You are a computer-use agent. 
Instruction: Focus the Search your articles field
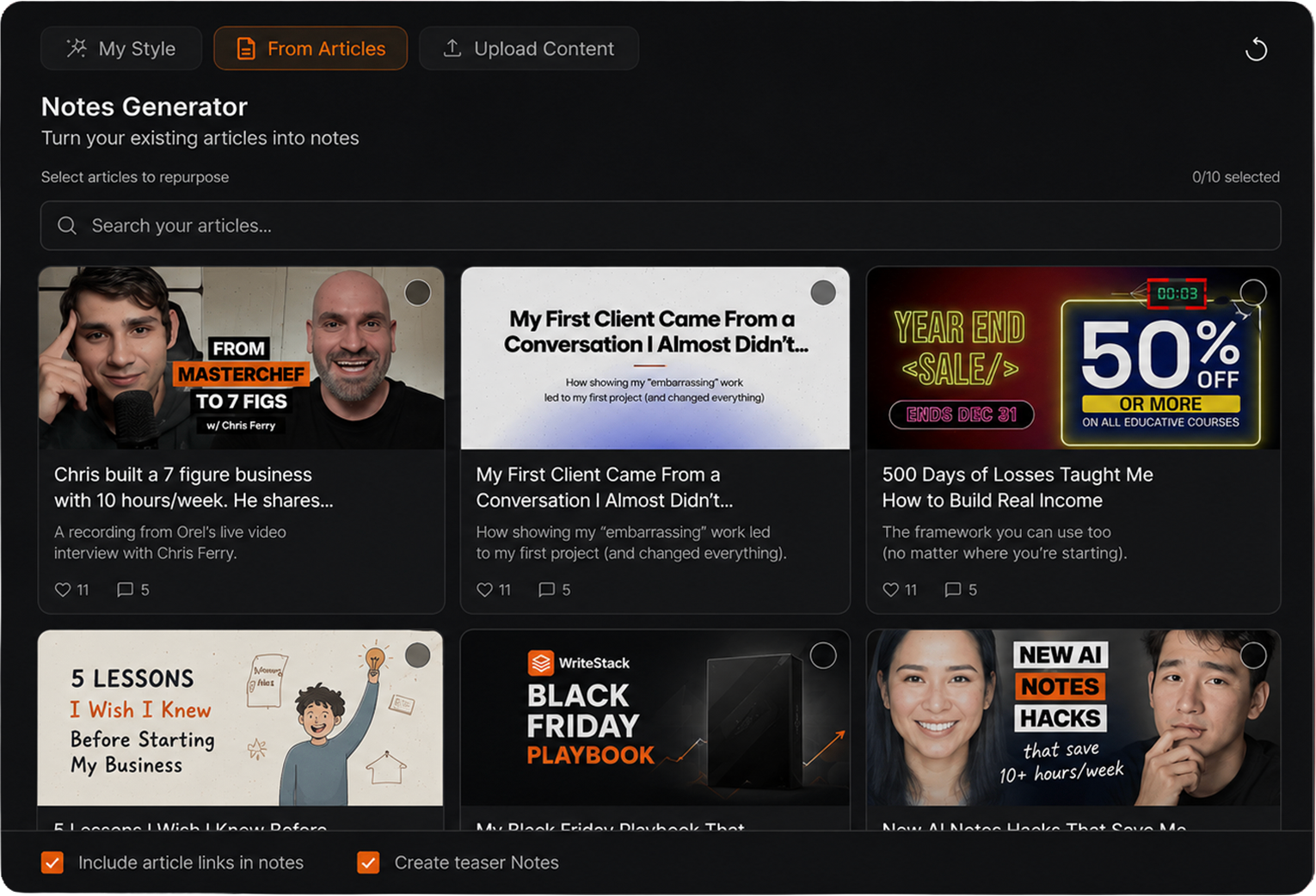pos(661,225)
